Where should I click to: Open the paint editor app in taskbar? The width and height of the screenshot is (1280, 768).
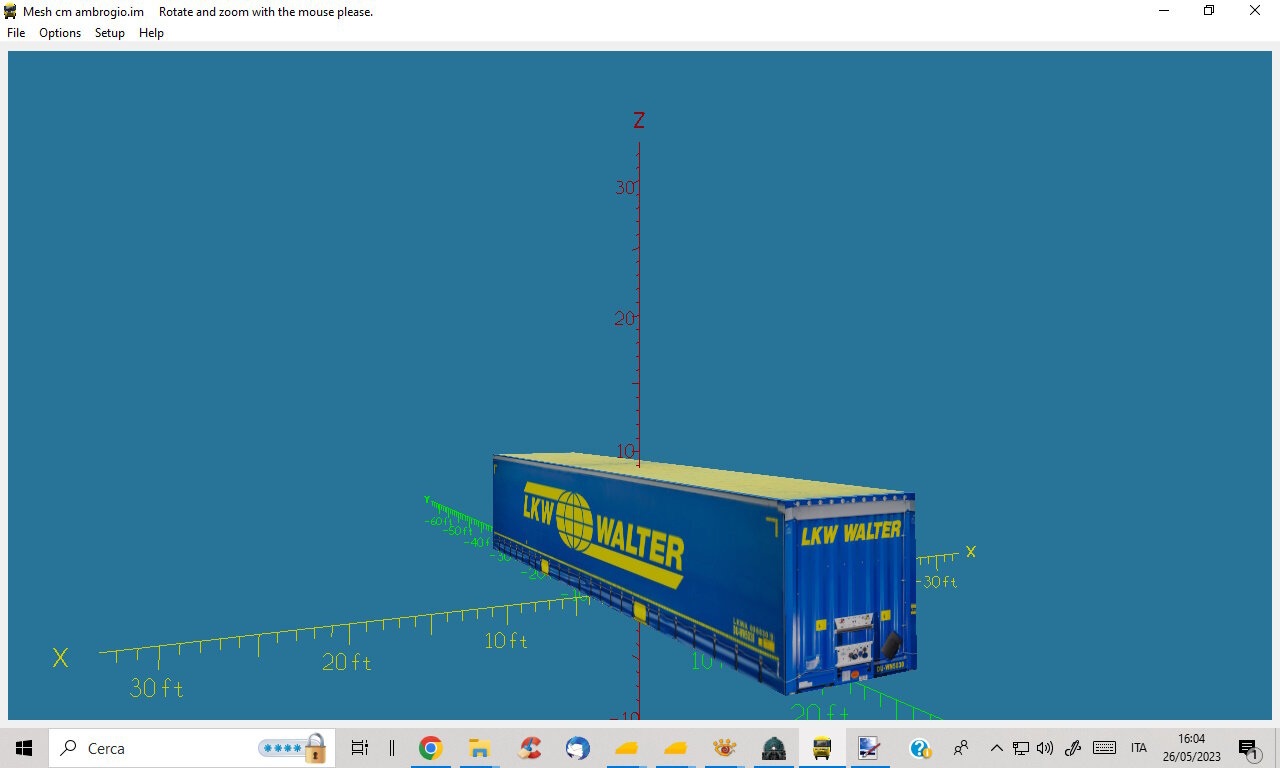point(870,748)
